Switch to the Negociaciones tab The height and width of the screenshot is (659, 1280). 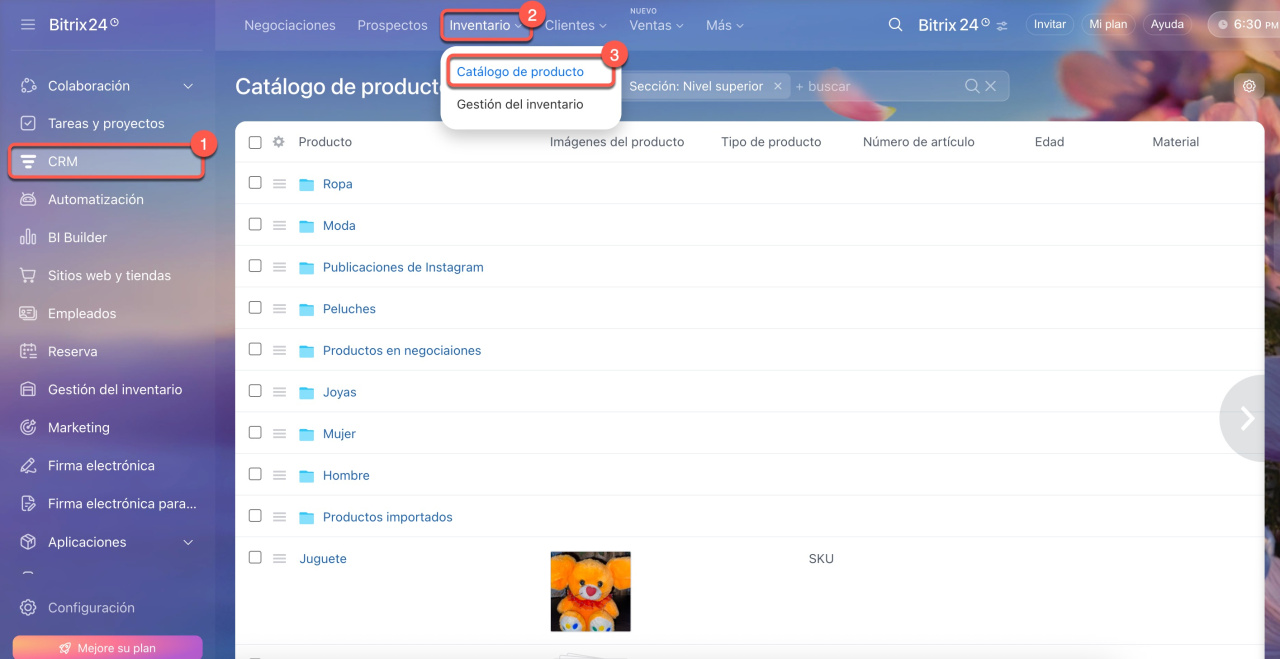click(290, 25)
